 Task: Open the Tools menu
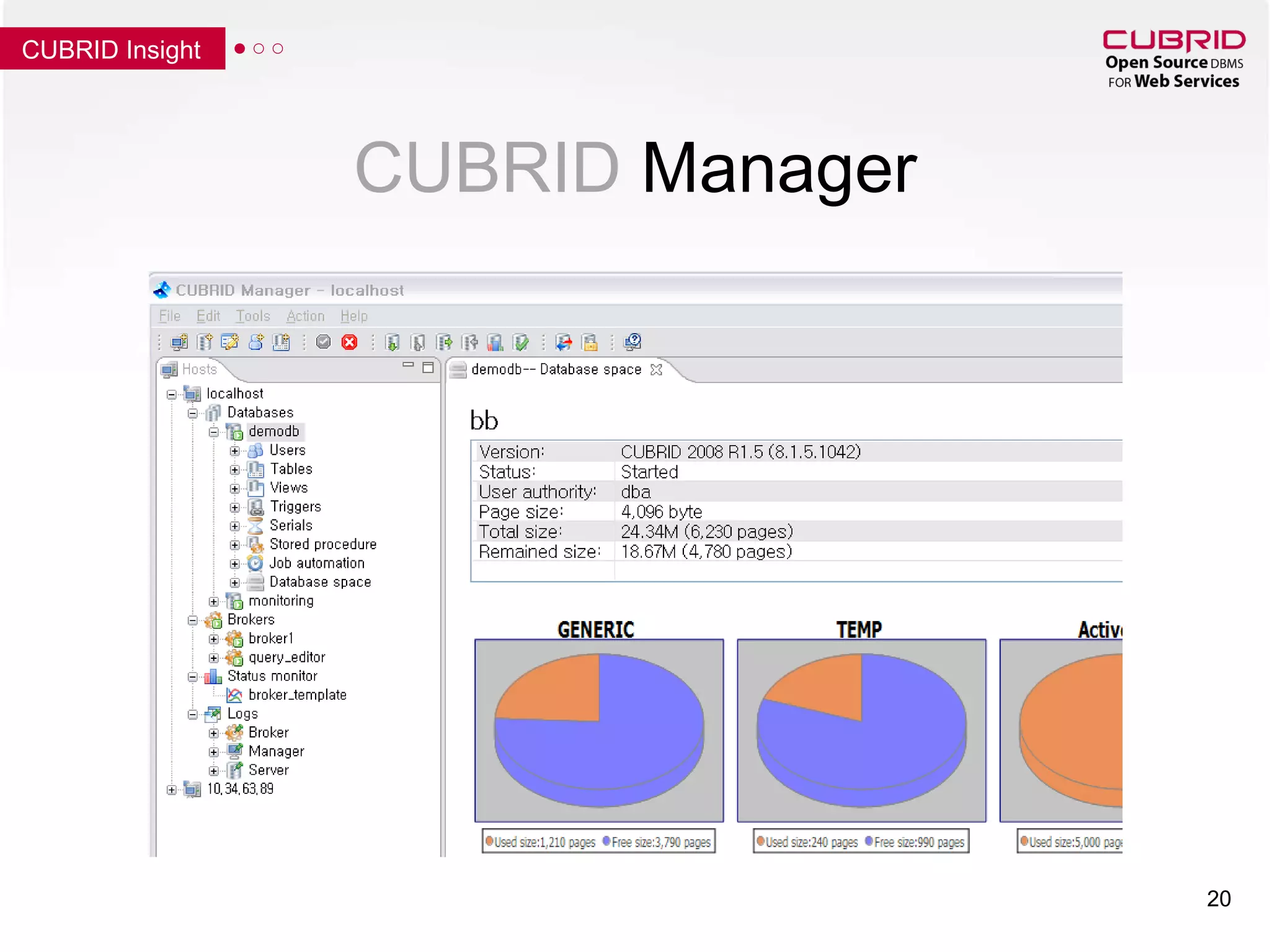pos(253,316)
